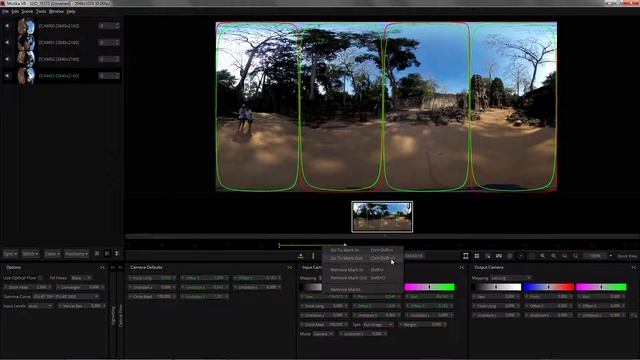Open the File menu
This screenshot has height=360, width=640.
pyautogui.click(x=5, y=11)
